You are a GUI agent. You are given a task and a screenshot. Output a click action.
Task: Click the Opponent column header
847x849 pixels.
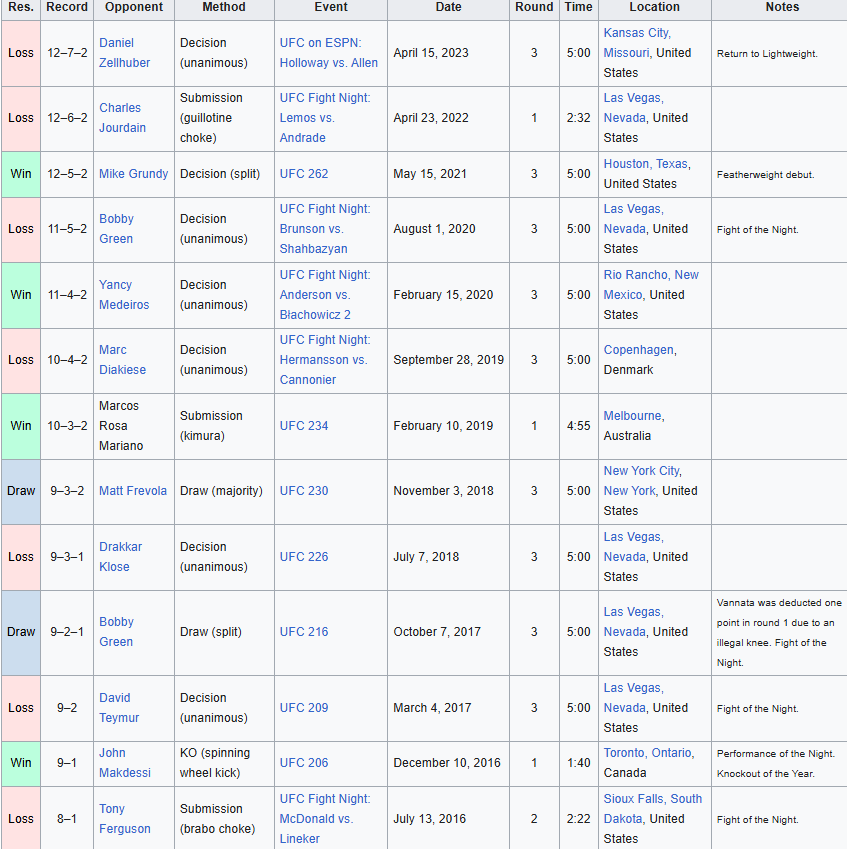pyautogui.click(x=134, y=7)
